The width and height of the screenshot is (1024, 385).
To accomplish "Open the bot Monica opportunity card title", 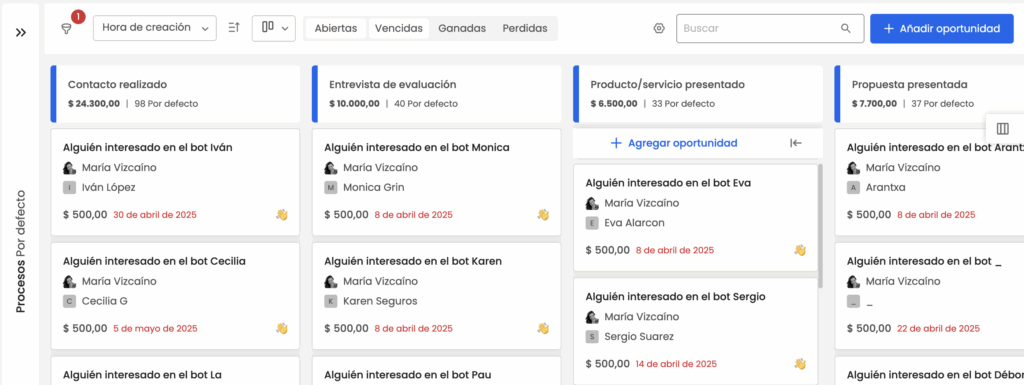I will [x=417, y=147].
